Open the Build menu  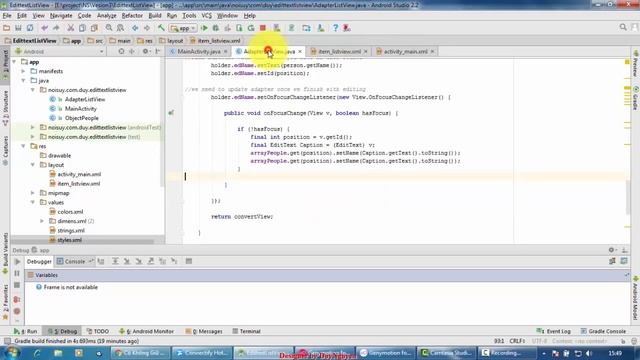pos(155,16)
